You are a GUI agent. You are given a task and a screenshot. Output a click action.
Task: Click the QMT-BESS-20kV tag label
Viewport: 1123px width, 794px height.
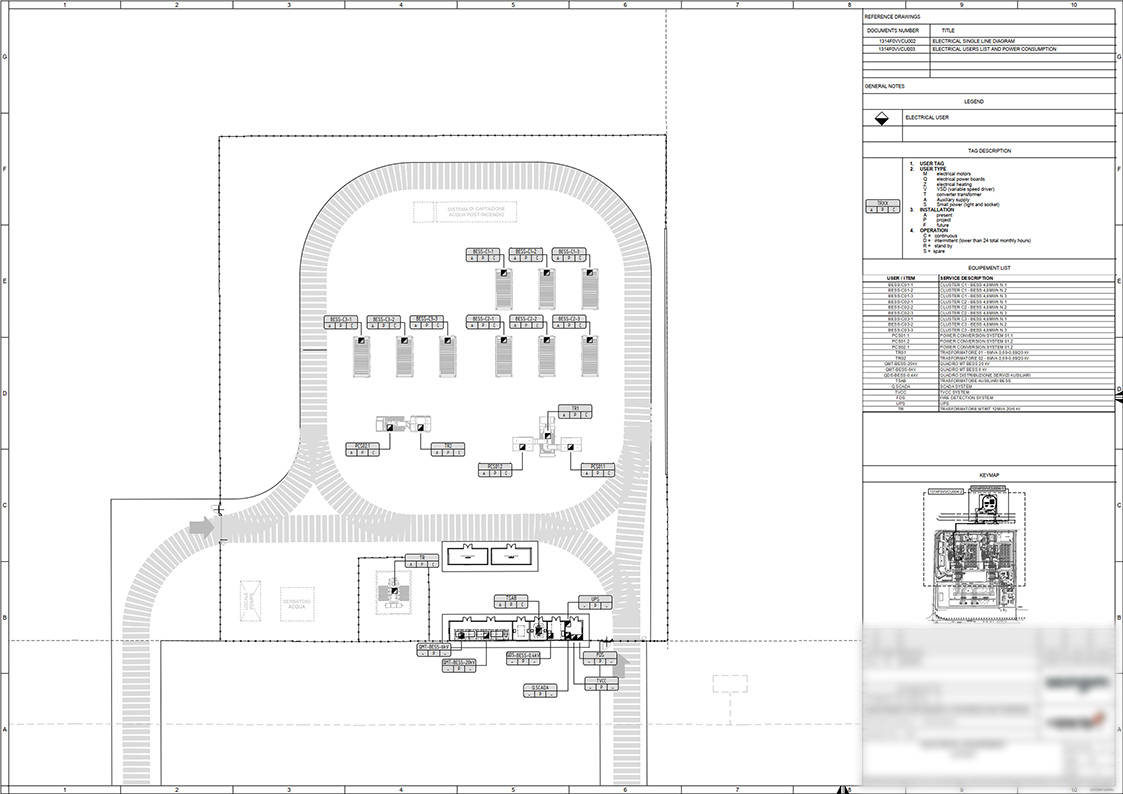coord(459,662)
